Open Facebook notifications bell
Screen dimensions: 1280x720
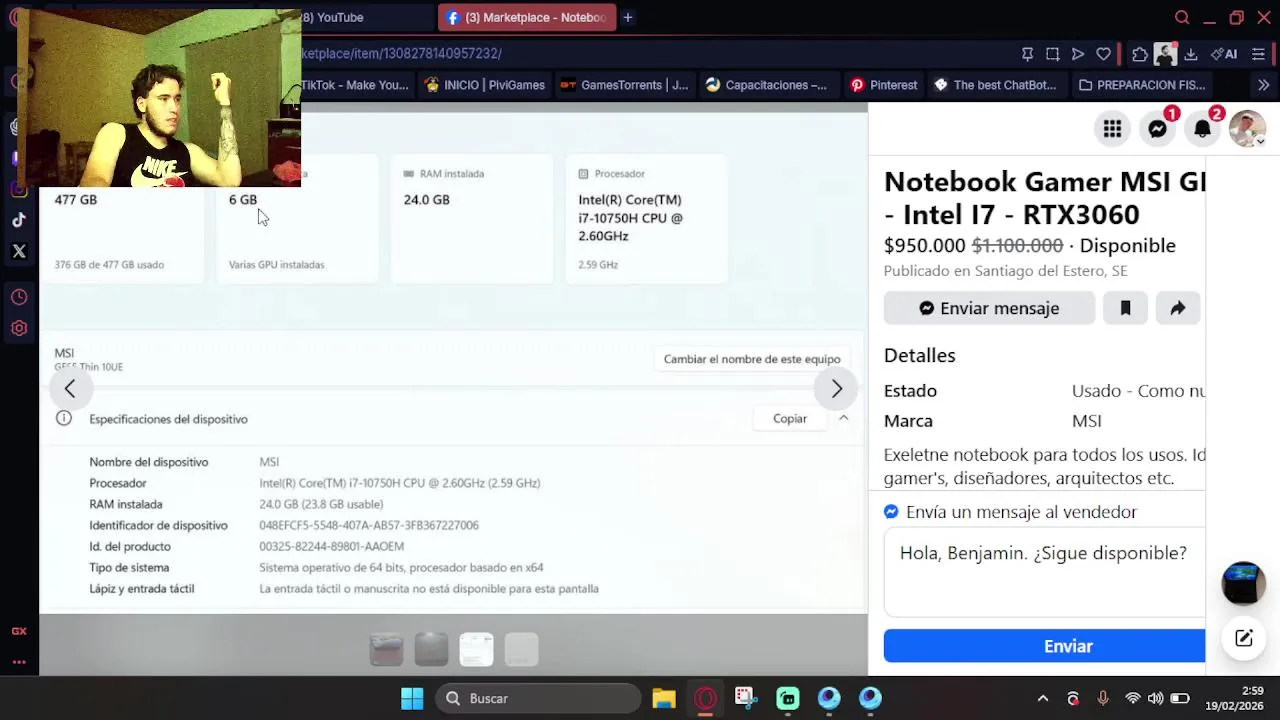(1202, 128)
